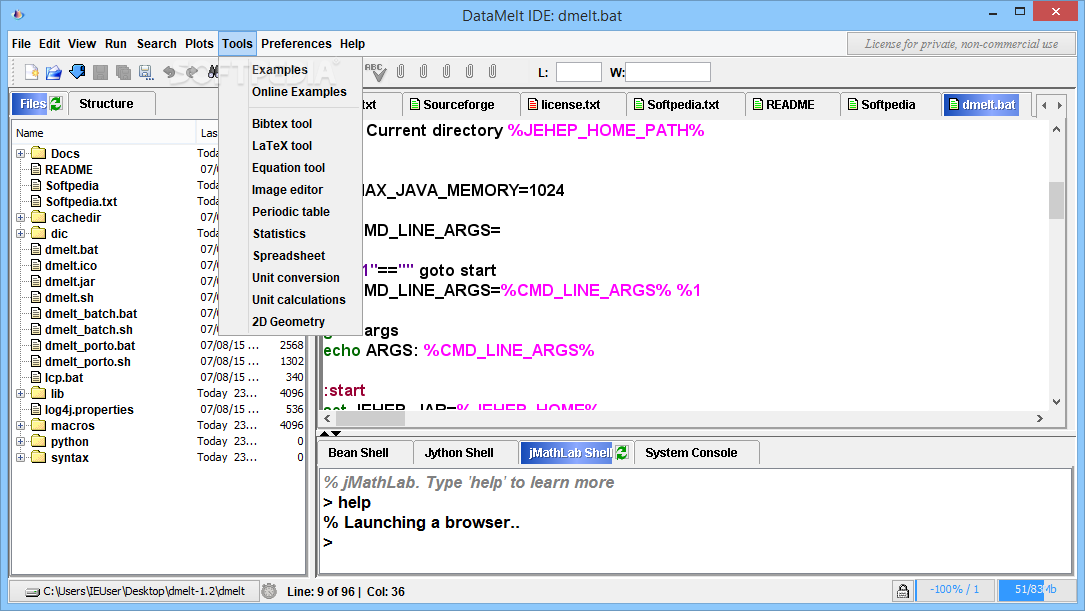Screen dimensions: 1085x611
Task: Expand the macros folder node
Action: (21, 426)
